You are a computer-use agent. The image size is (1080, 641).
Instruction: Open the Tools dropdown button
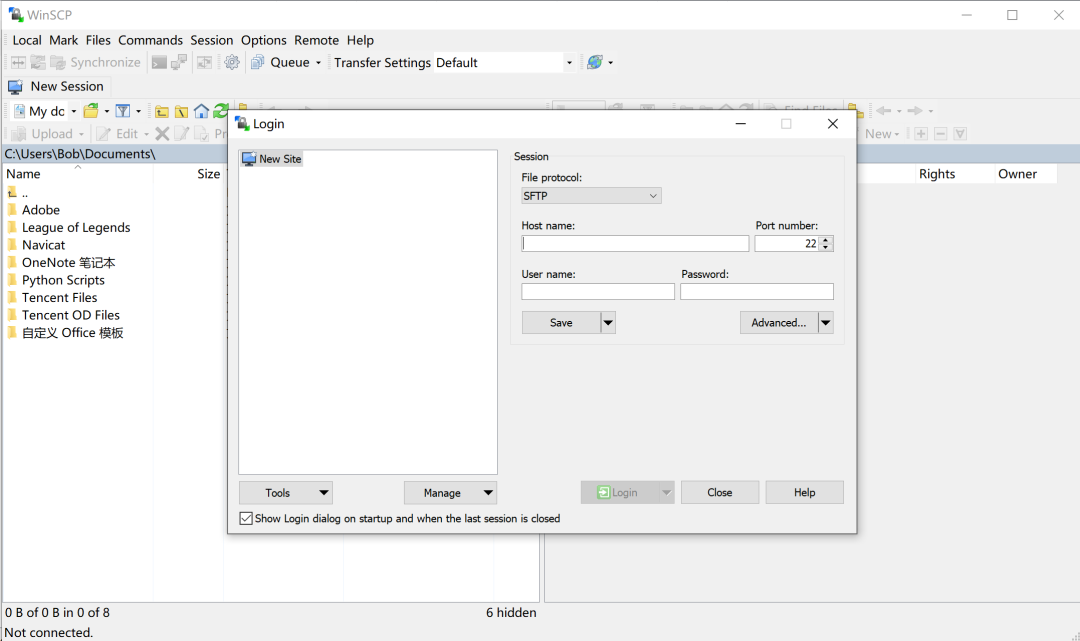(286, 493)
